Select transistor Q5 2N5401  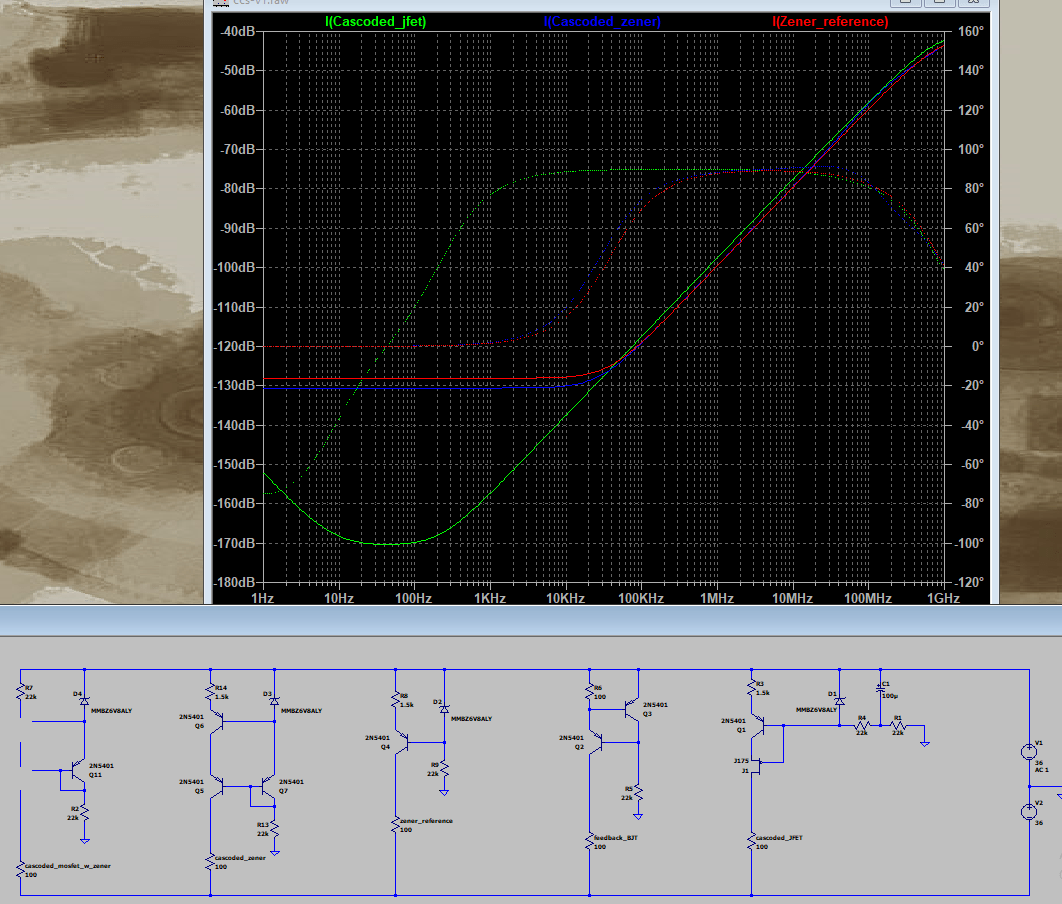(x=217, y=786)
